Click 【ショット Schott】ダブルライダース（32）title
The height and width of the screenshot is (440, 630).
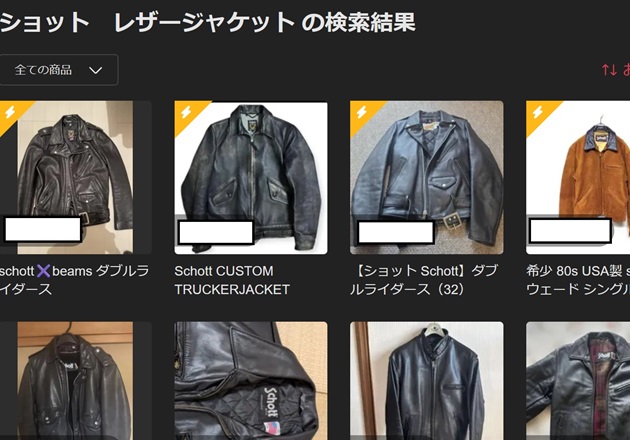pos(424,280)
